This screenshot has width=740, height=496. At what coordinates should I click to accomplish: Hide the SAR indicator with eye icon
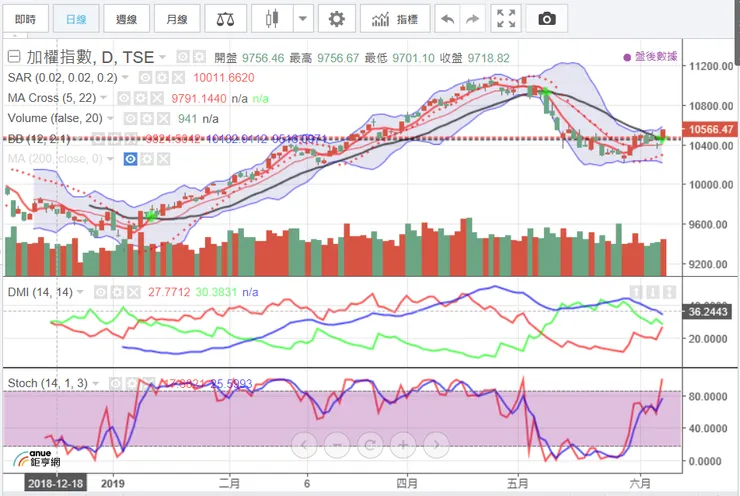[145, 77]
